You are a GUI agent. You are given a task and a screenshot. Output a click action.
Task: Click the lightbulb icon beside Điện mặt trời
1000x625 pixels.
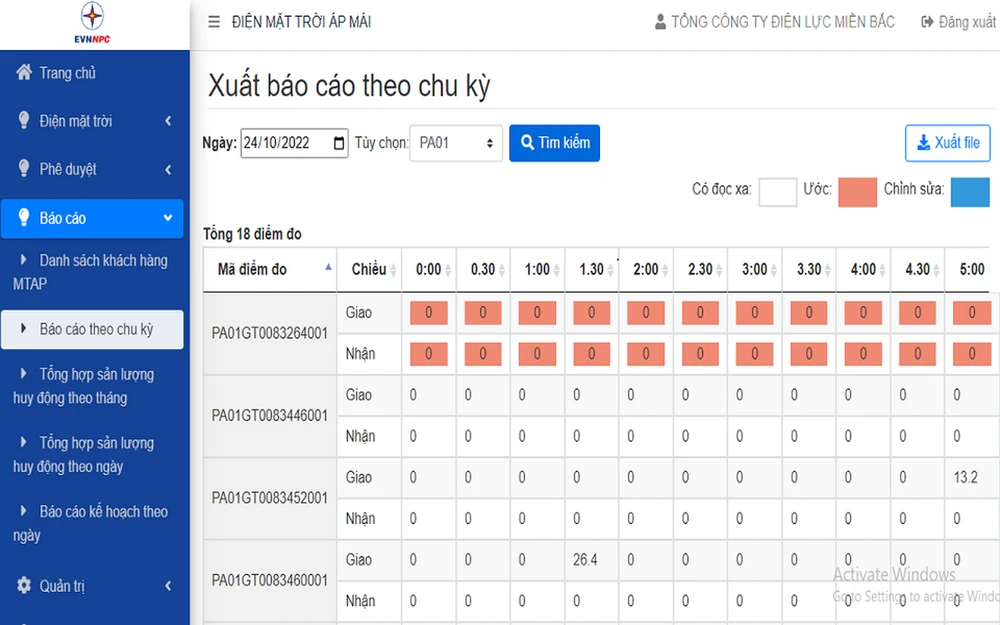point(24,121)
